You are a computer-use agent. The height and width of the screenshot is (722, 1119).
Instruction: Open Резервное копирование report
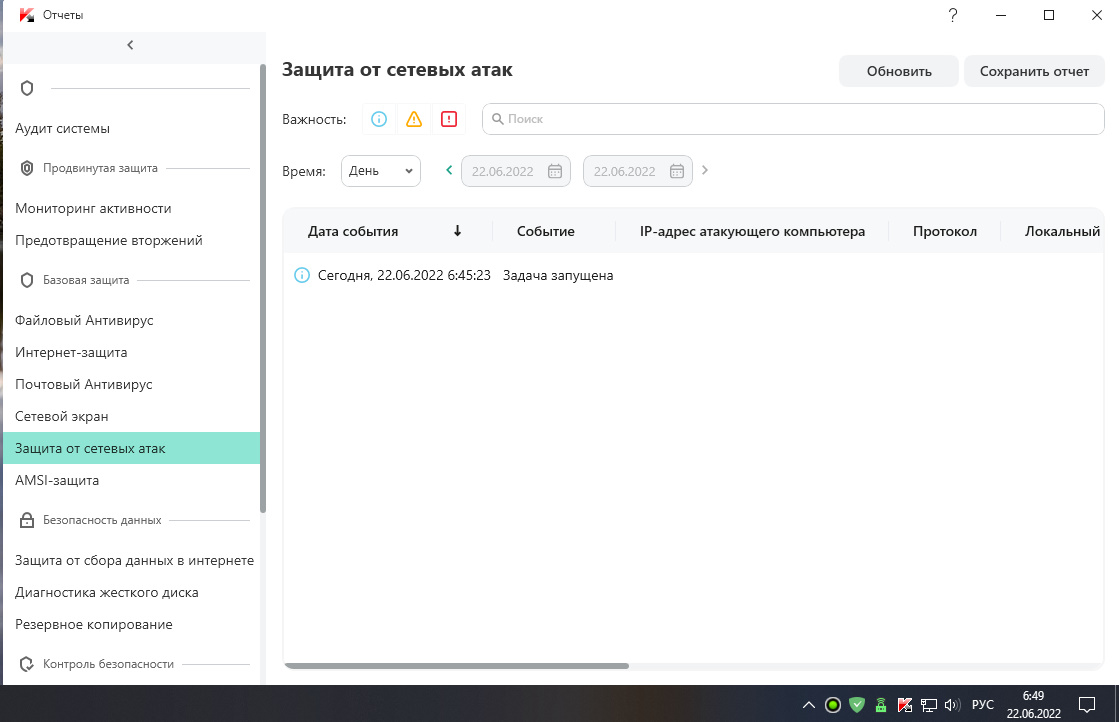click(93, 625)
